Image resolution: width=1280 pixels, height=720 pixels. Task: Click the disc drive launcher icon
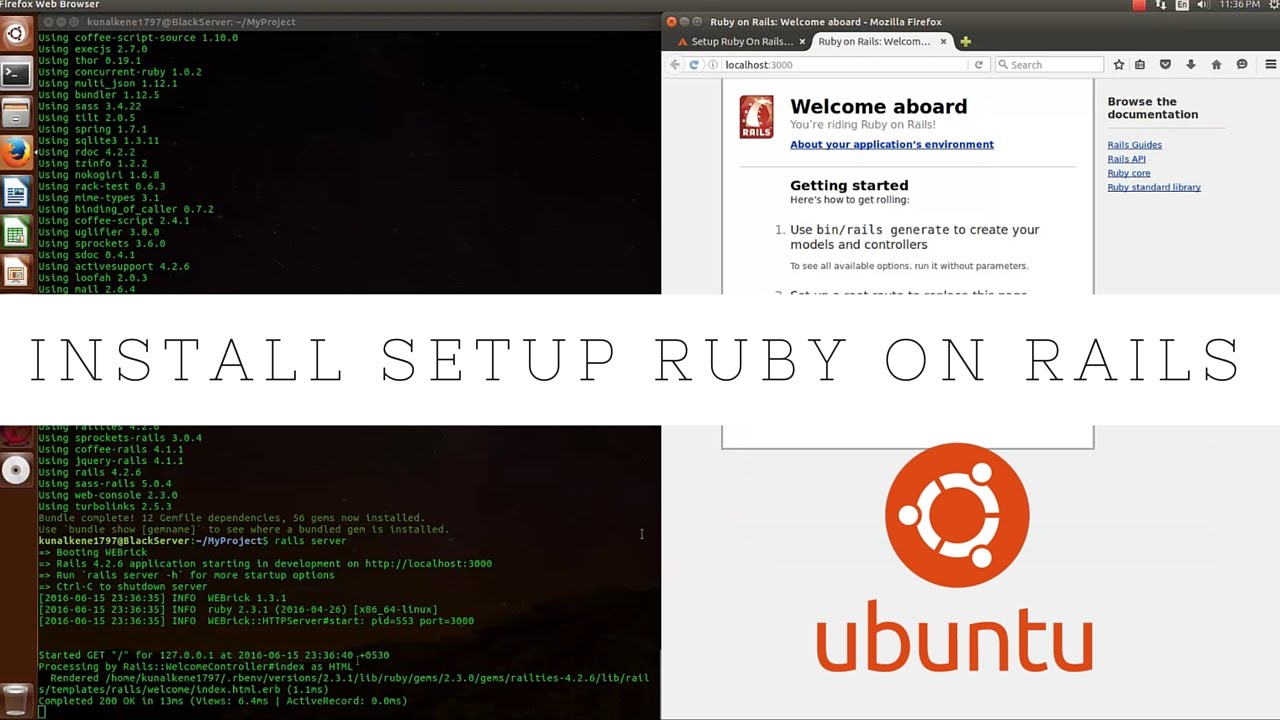click(16, 470)
